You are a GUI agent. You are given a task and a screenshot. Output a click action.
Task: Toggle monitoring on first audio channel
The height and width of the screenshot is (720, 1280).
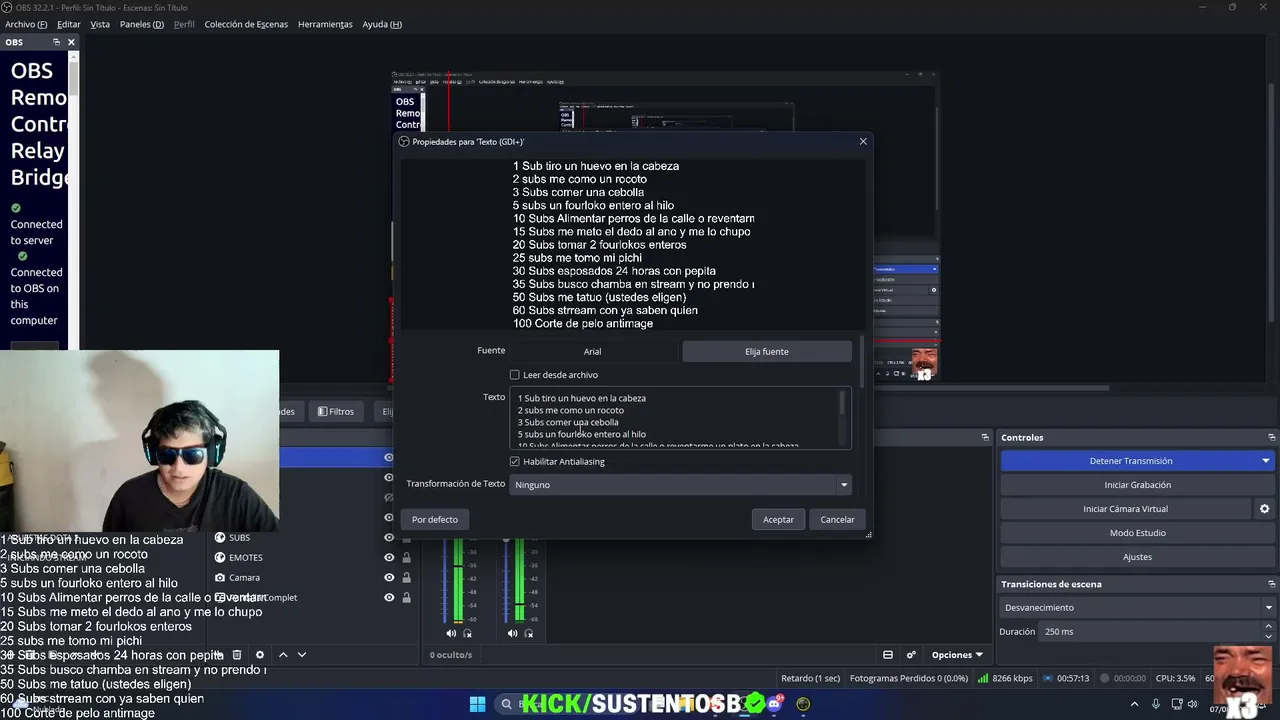(467, 633)
